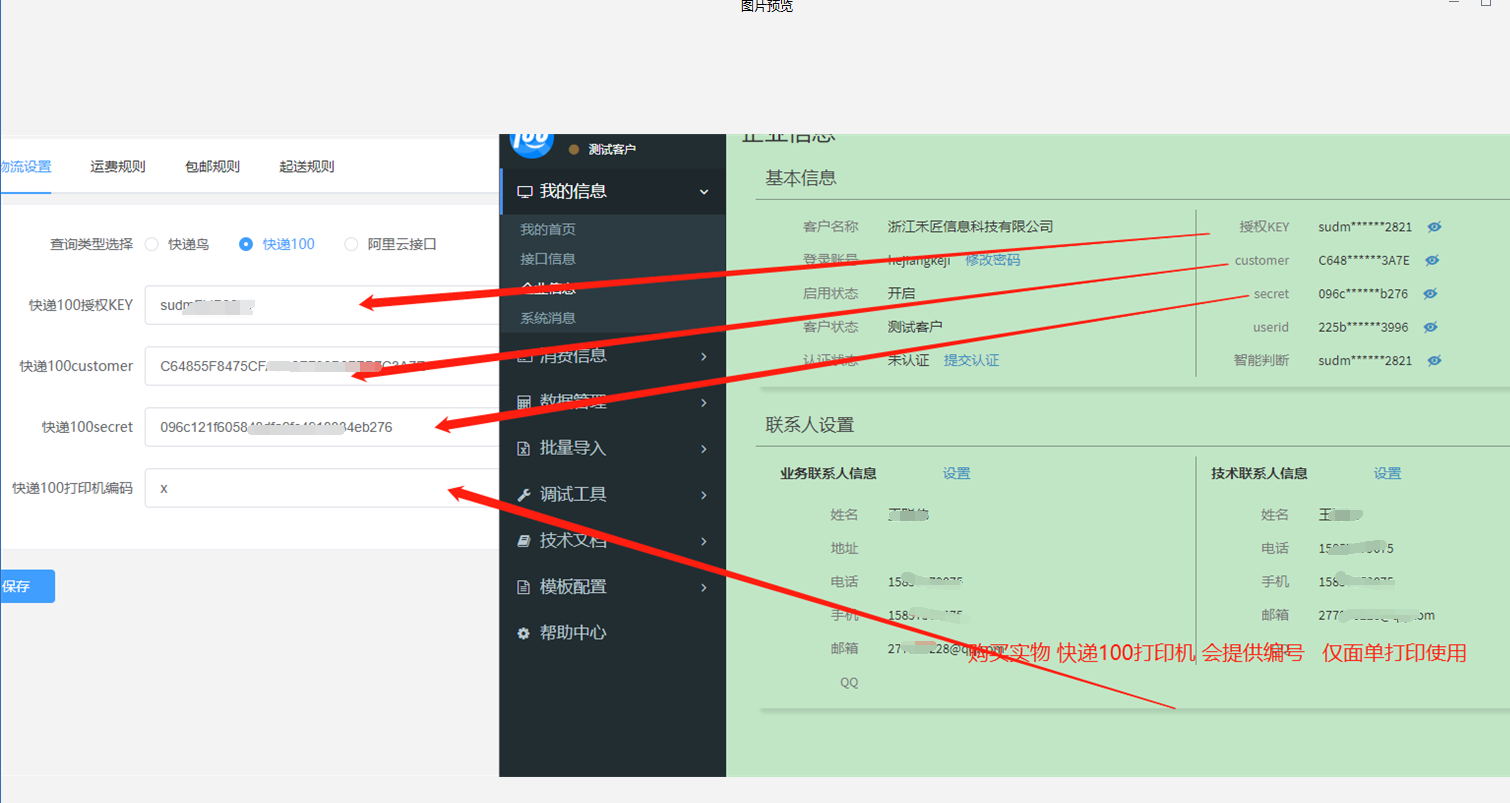Focus the 快递100授权KEY input field
Screen dimensions: 1510x803
point(322,305)
